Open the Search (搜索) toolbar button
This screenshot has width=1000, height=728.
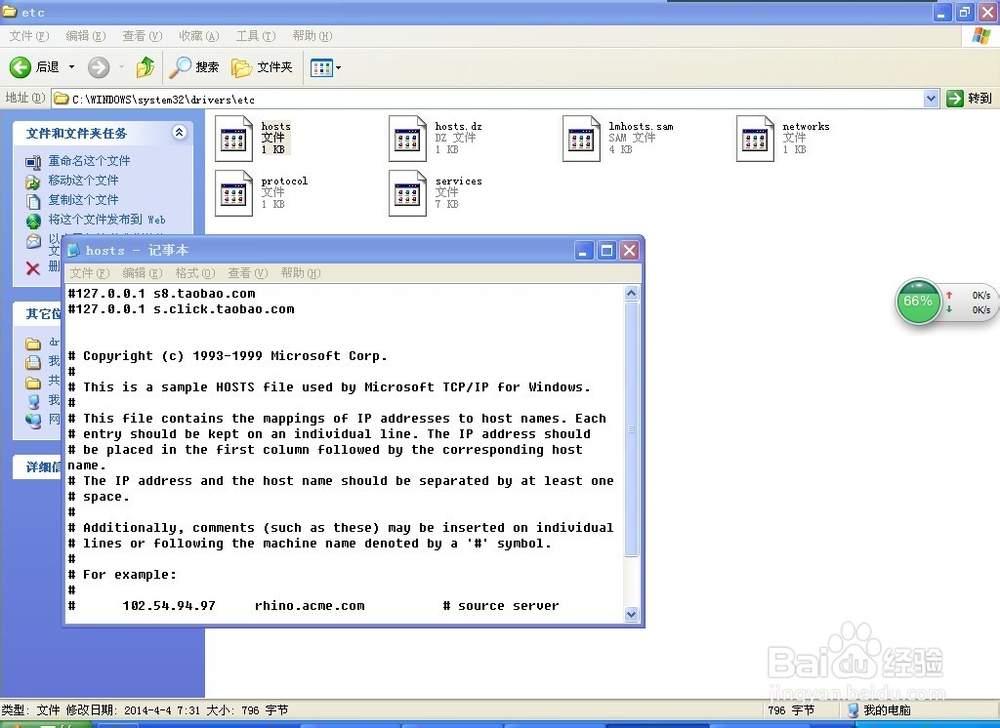[195, 67]
